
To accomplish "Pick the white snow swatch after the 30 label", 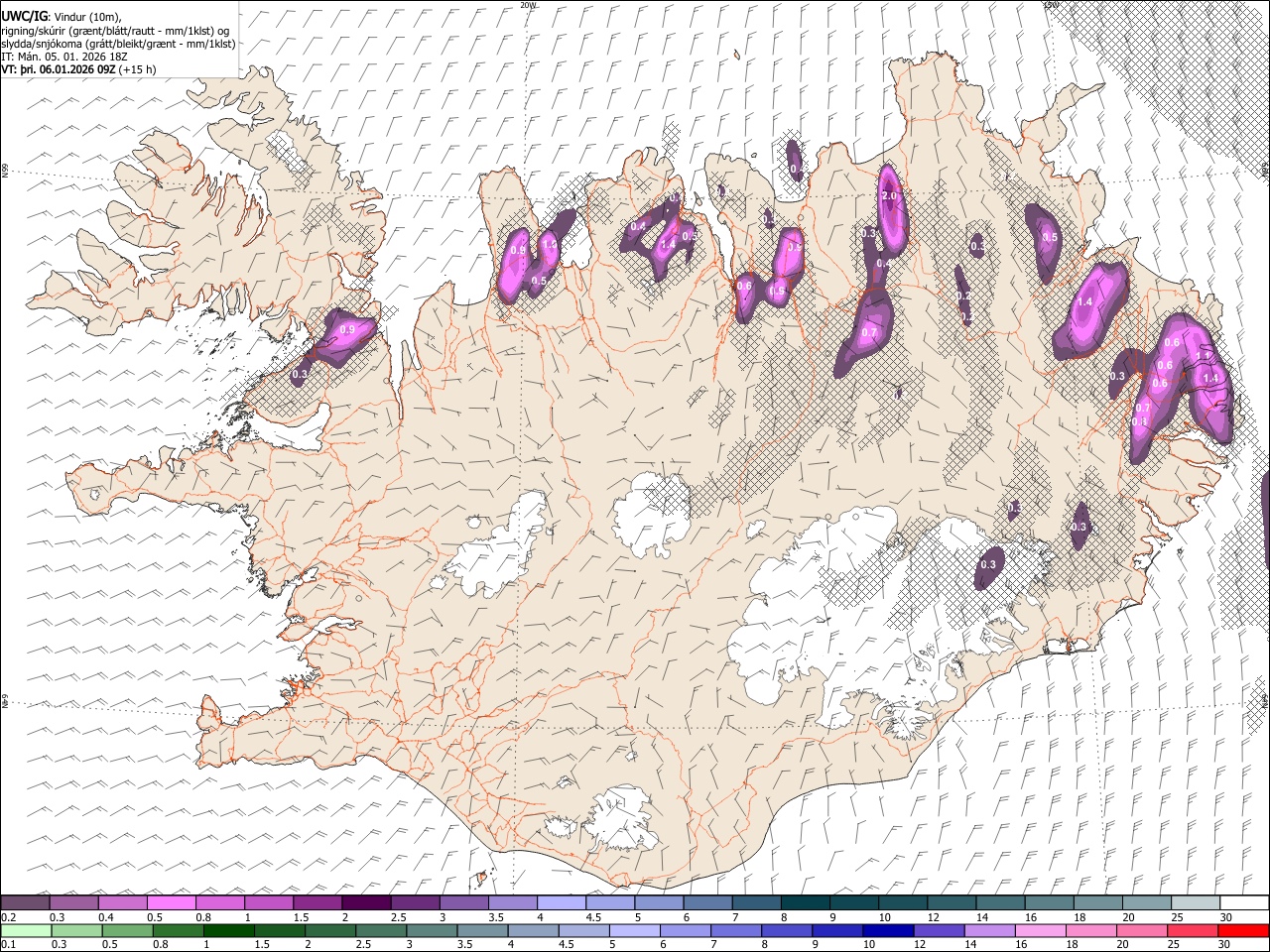I will coord(1244,902).
